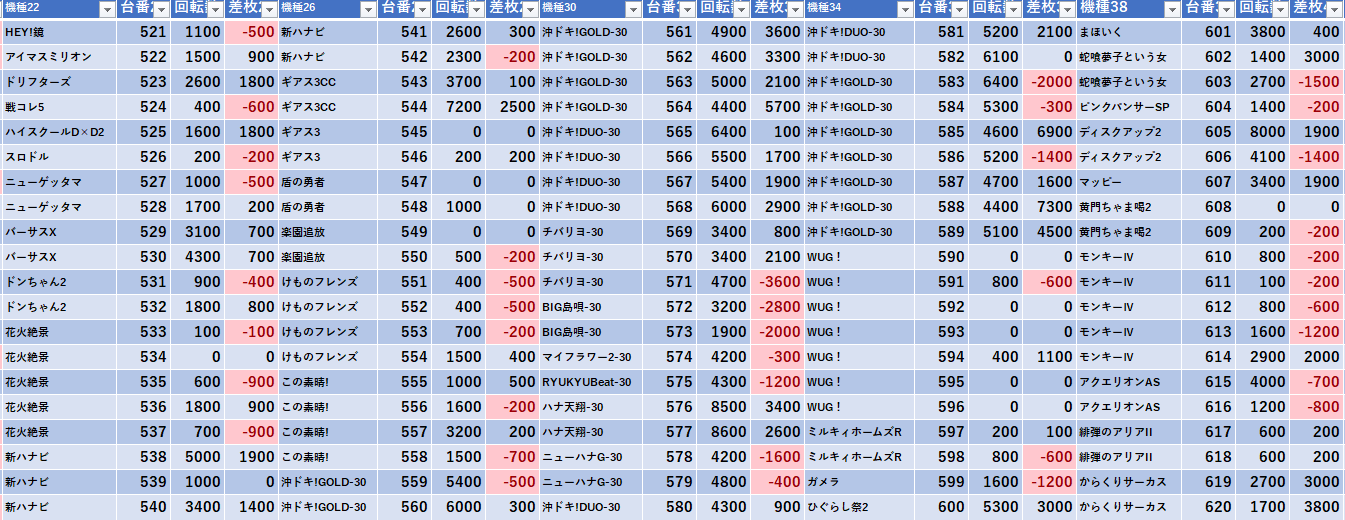Screen dimensions: 1345x520
Task: Open the 回転 filter dropdown above value 1100
Action: 215,9
